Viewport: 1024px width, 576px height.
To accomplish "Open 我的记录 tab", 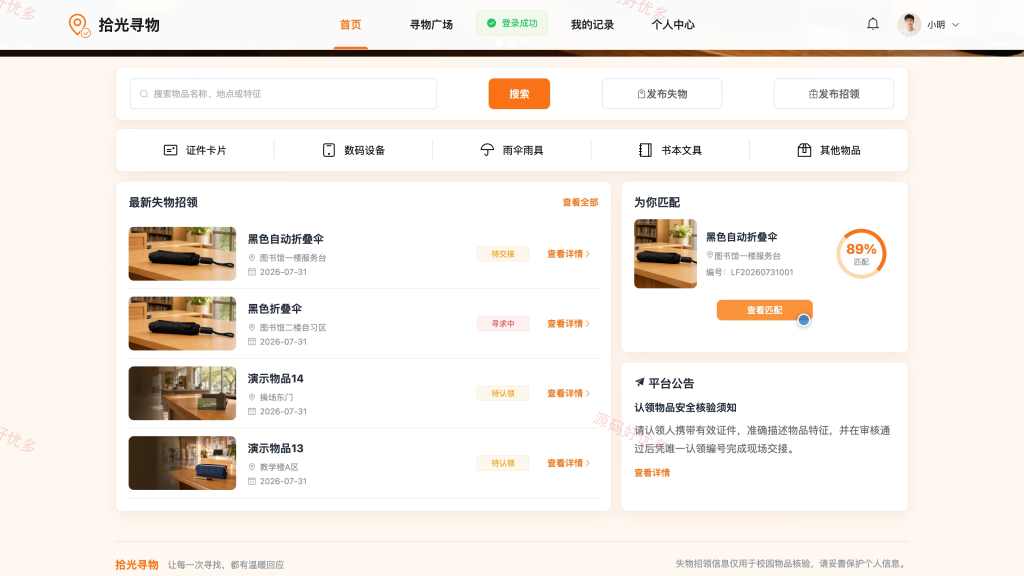I will 592,25.
